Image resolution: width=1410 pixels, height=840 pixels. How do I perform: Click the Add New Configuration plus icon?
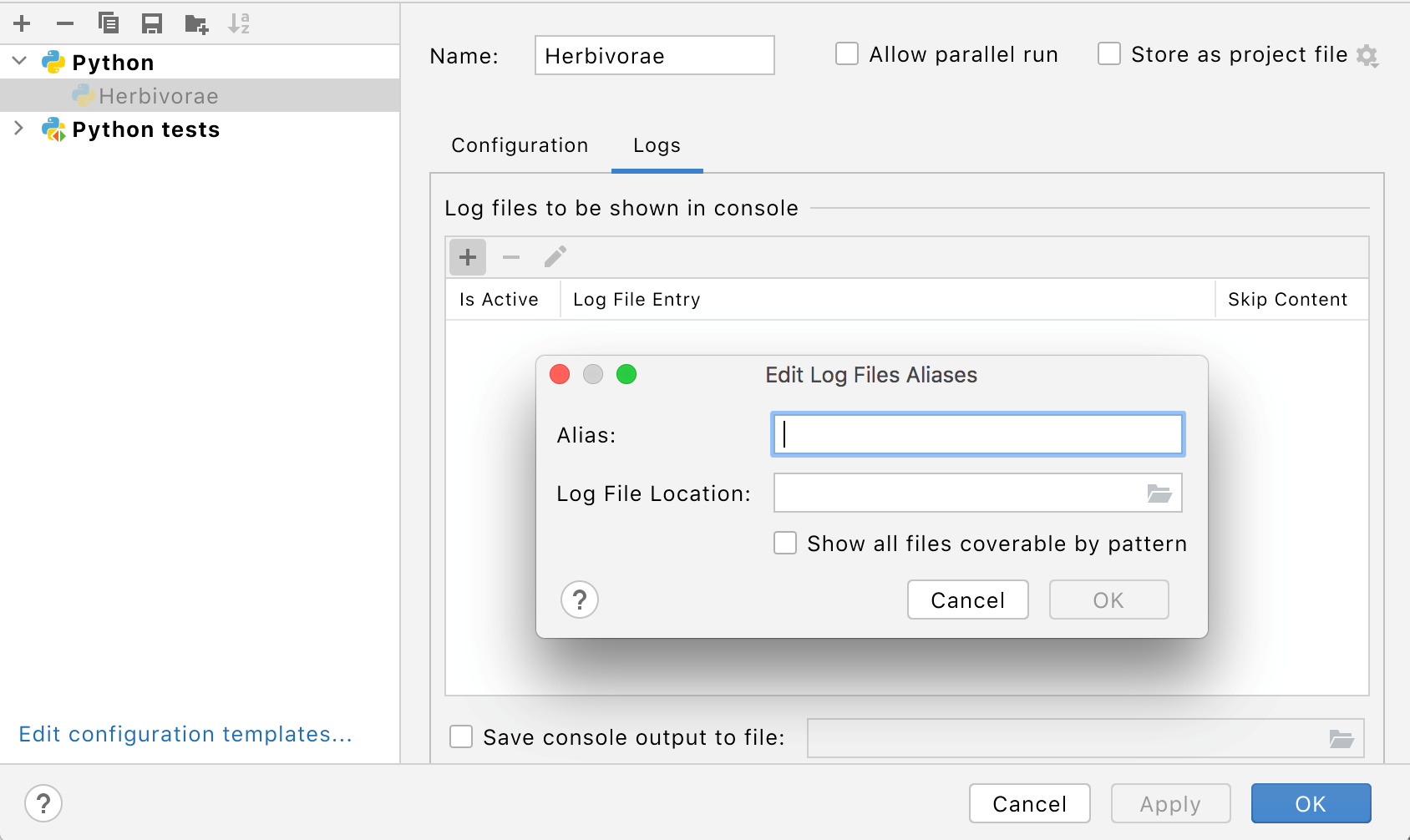(23, 23)
